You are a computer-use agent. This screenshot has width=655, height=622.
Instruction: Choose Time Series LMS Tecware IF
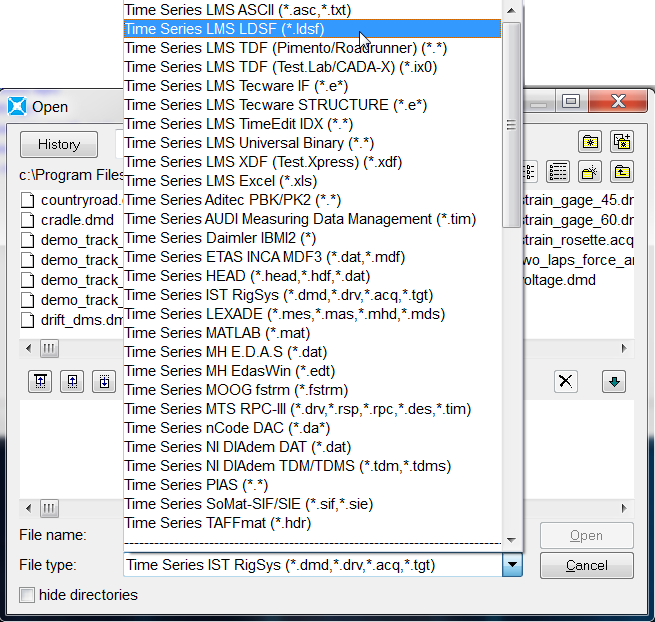pyautogui.click(x=312, y=86)
